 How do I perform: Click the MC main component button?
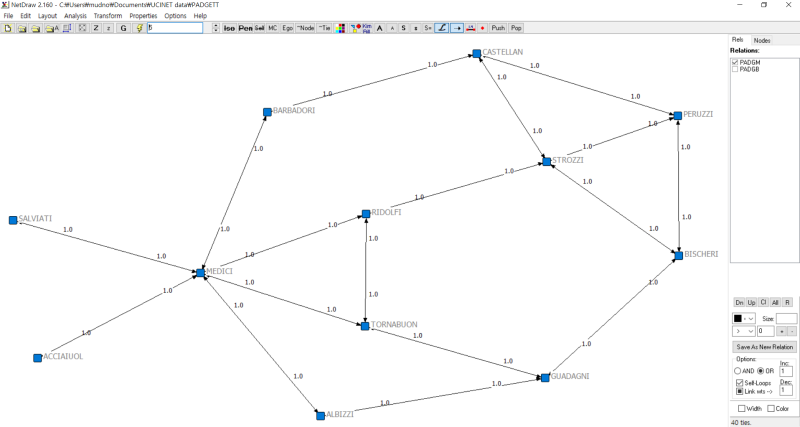tap(272, 28)
